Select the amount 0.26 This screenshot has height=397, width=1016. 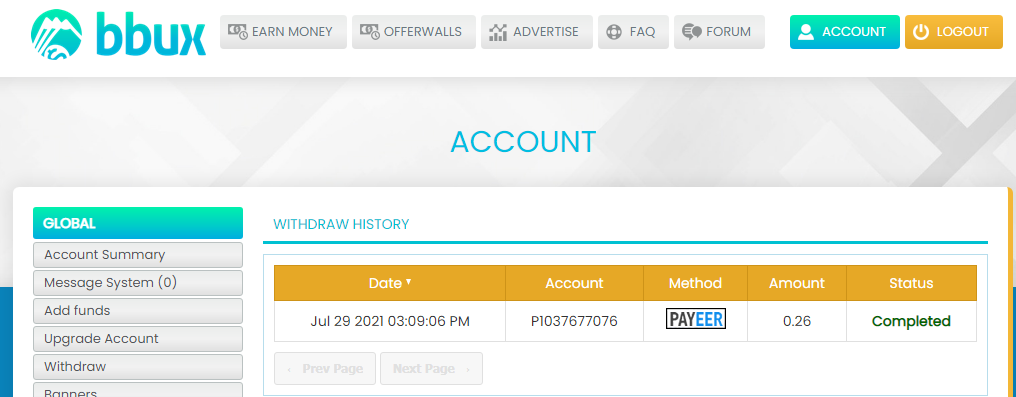(797, 321)
